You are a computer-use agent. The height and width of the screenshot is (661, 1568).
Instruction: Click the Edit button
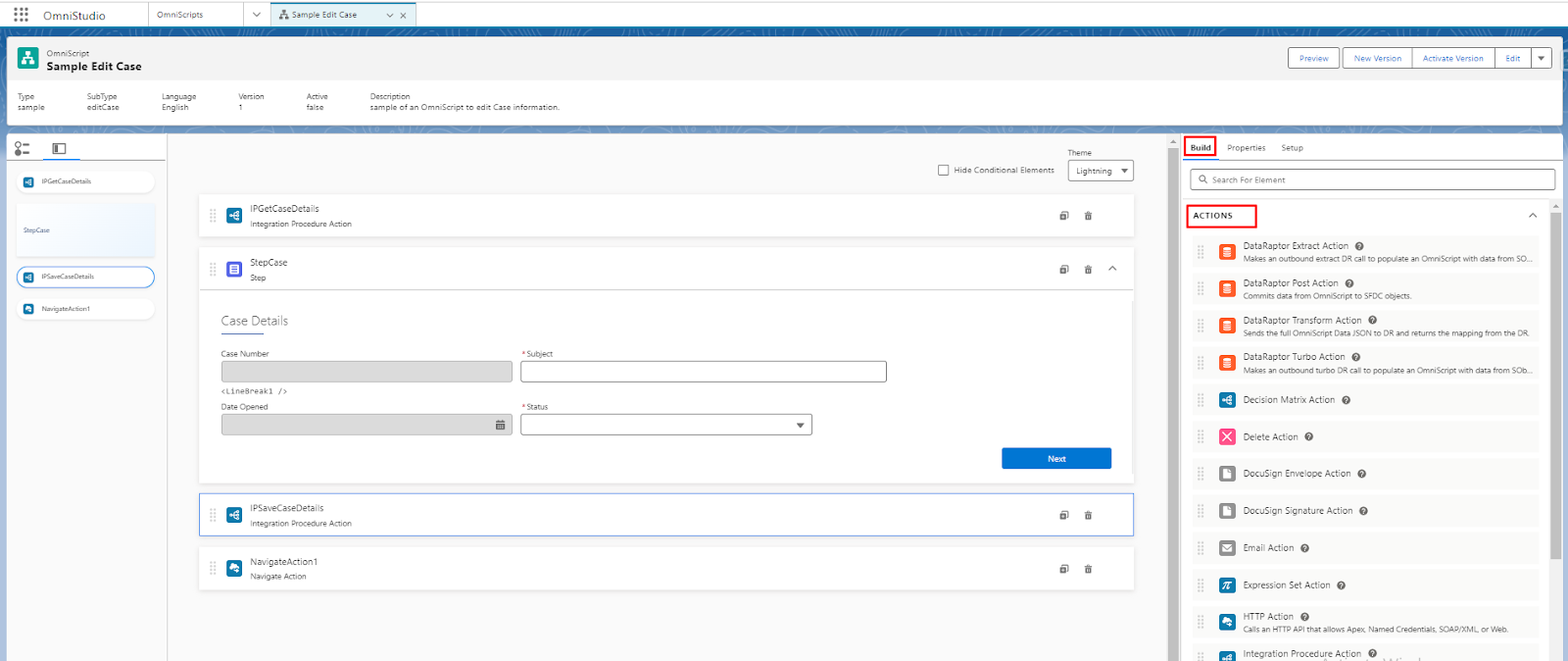[1513, 58]
